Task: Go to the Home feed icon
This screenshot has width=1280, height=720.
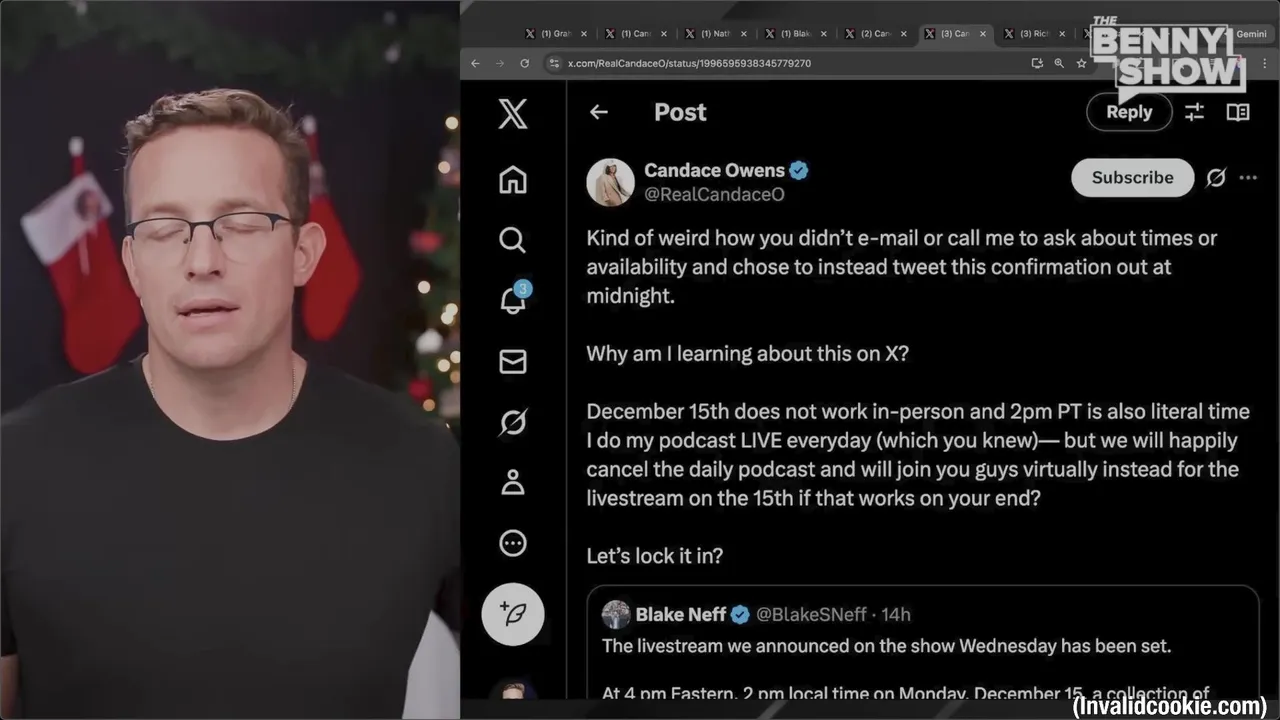Action: pos(513,180)
